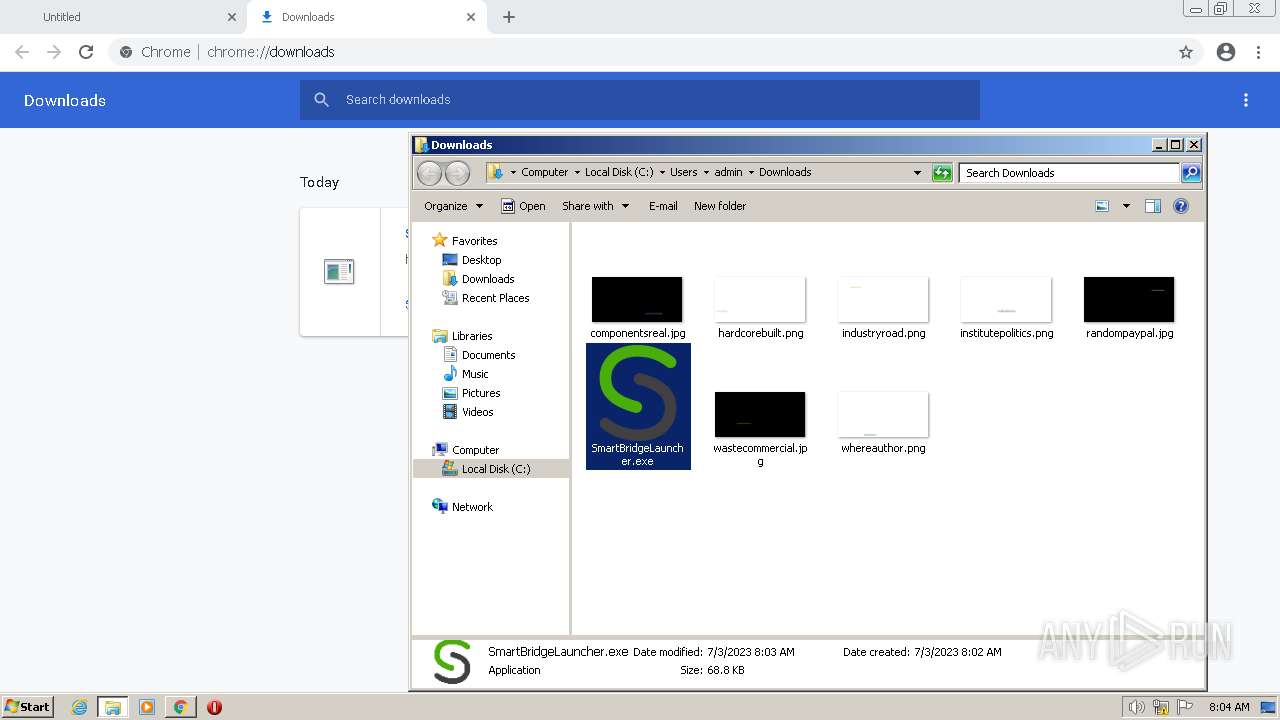The image size is (1280, 720).
Task: Refresh the Explorer folder view
Action: pos(942,173)
